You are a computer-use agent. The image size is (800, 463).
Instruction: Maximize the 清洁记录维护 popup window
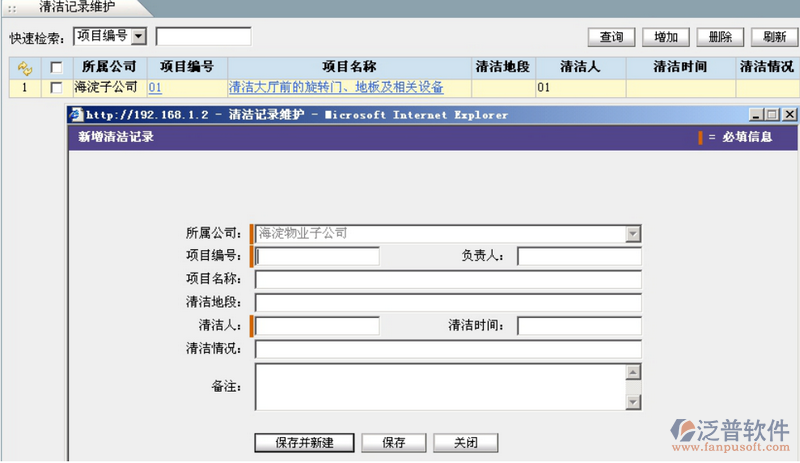click(x=770, y=115)
